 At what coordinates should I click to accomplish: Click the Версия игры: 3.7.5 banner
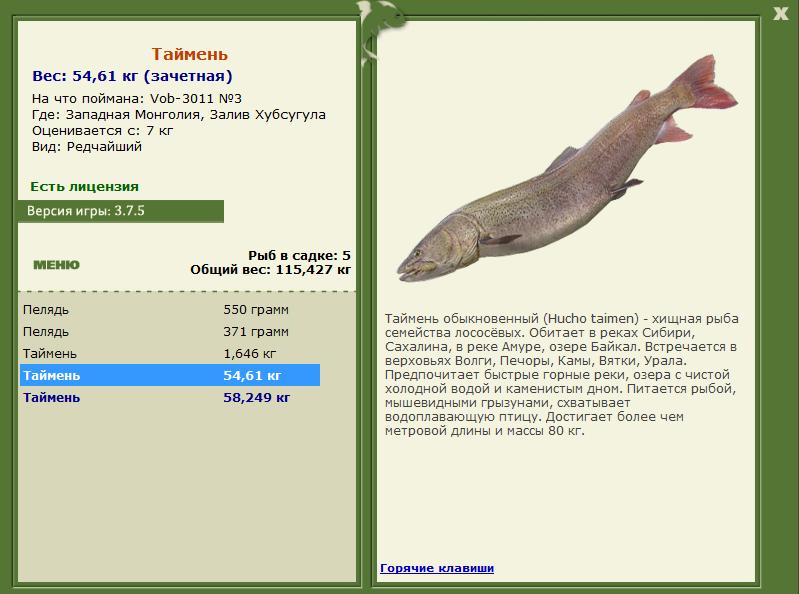click(x=121, y=211)
